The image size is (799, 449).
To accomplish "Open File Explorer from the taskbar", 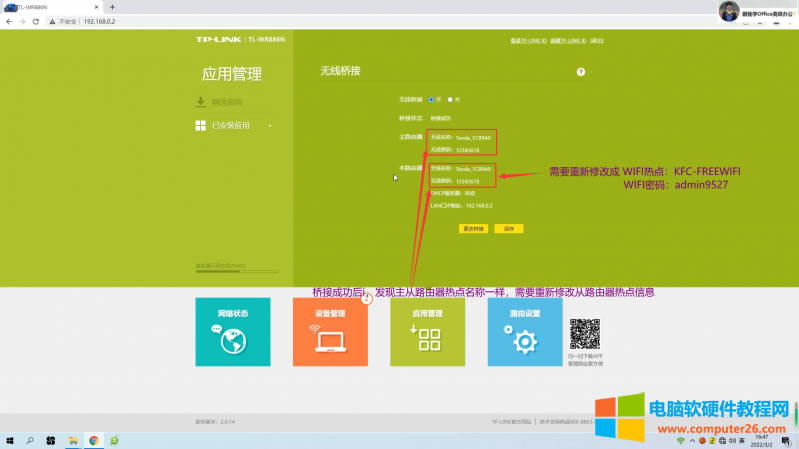I will (73, 440).
